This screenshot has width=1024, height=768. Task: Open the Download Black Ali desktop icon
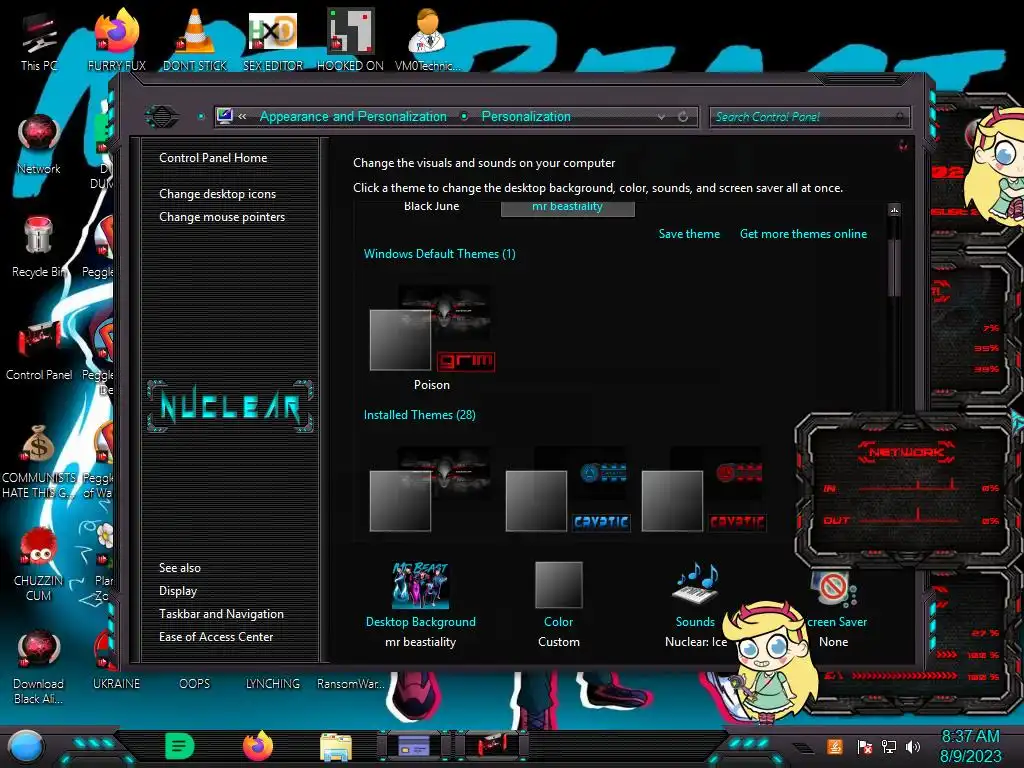point(39,667)
